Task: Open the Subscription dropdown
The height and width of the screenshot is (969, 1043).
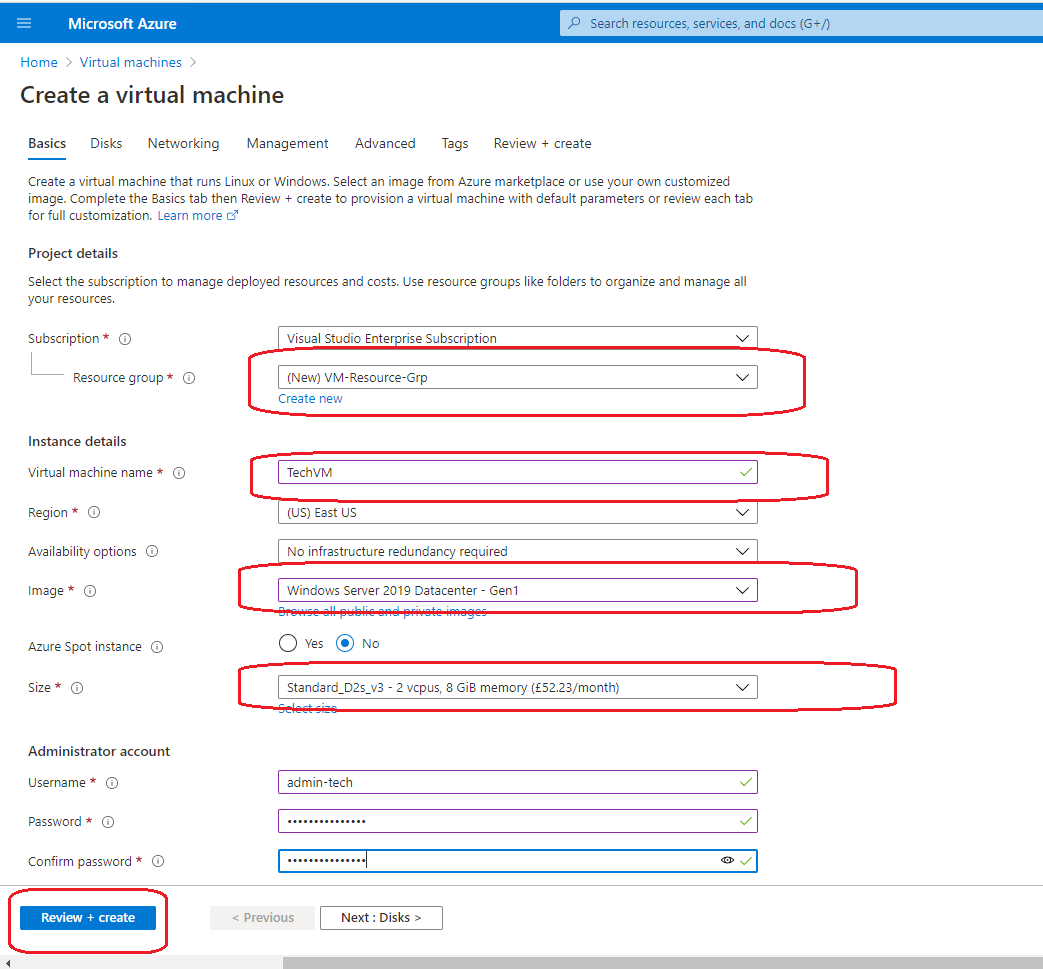Action: (518, 338)
